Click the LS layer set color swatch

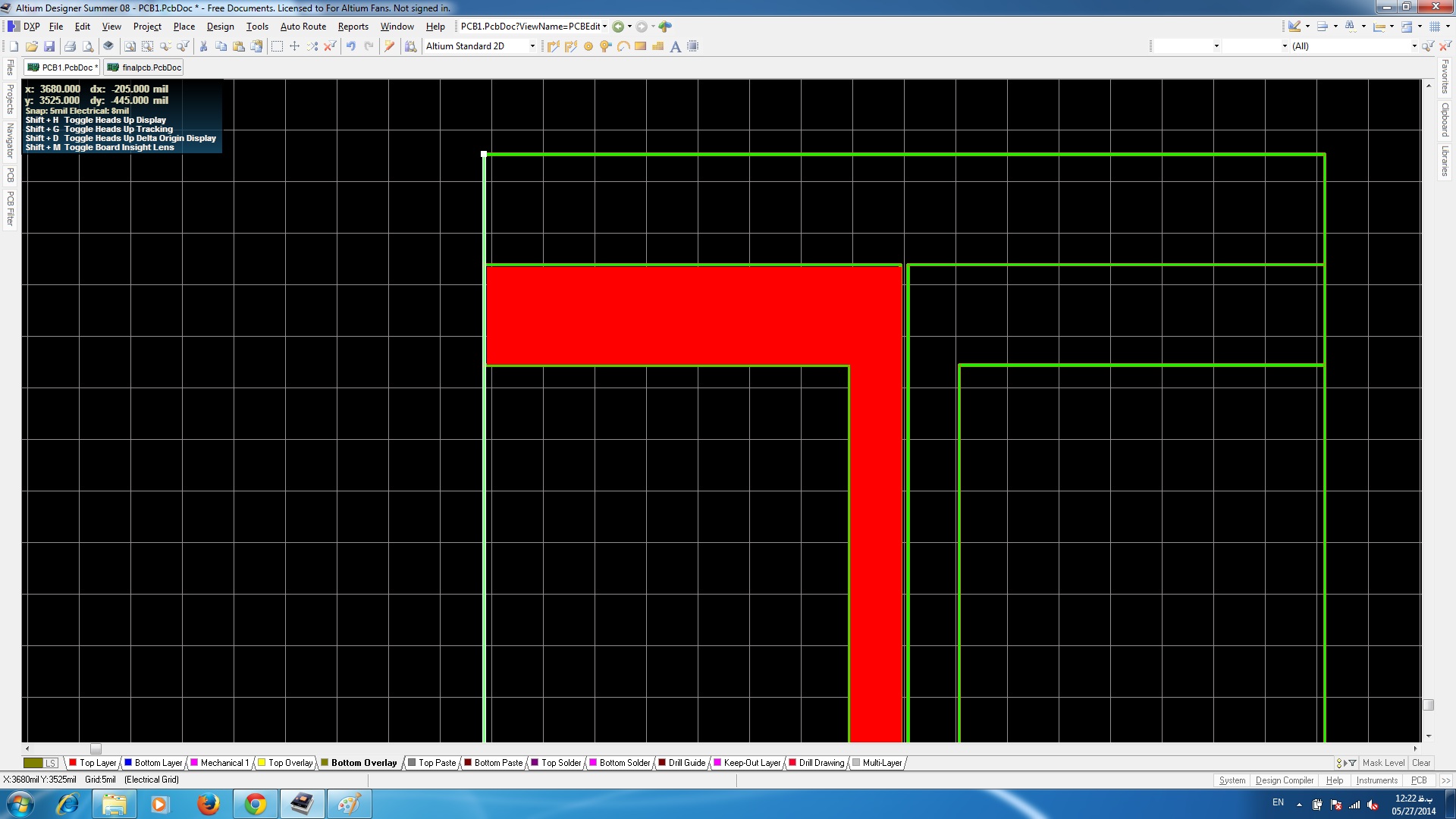[x=33, y=763]
